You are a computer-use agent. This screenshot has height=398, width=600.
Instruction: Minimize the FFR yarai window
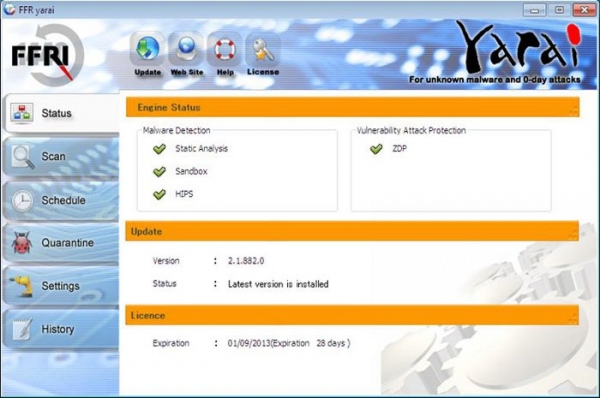click(535, 10)
